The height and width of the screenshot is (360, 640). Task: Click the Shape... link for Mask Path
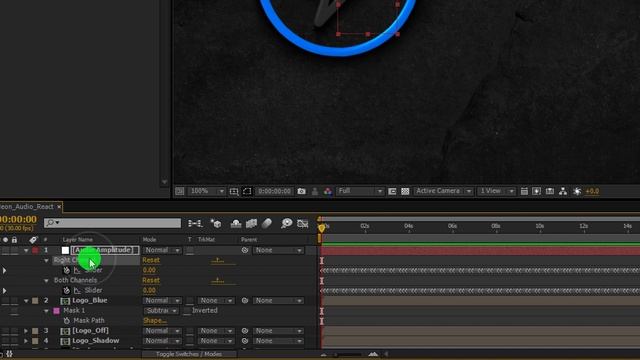(154, 321)
